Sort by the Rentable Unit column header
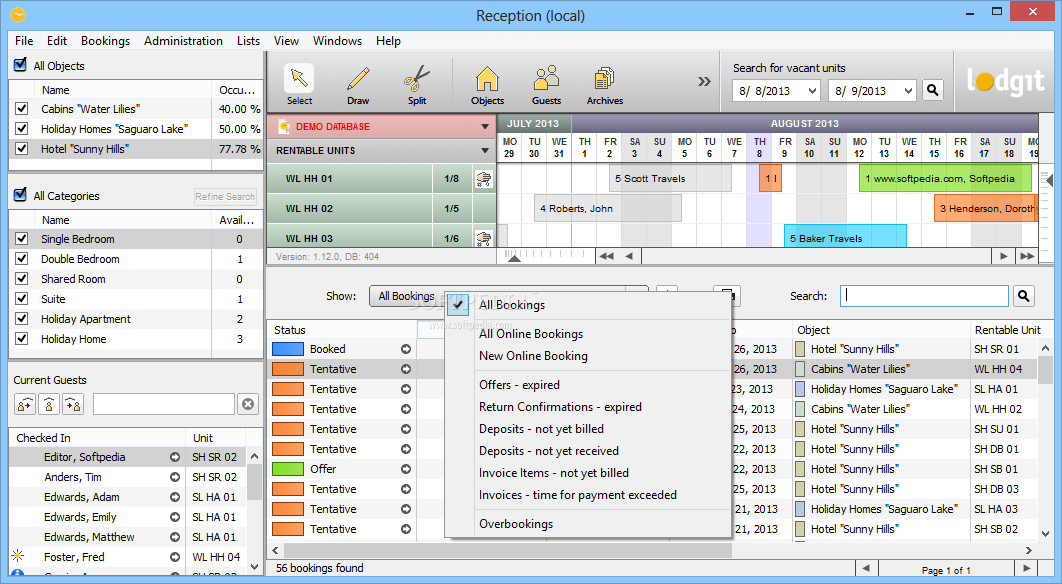1062x584 pixels. 1007,330
